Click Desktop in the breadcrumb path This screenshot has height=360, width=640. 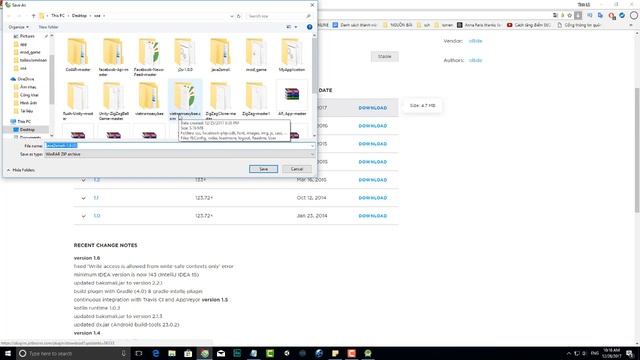(x=79, y=16)
